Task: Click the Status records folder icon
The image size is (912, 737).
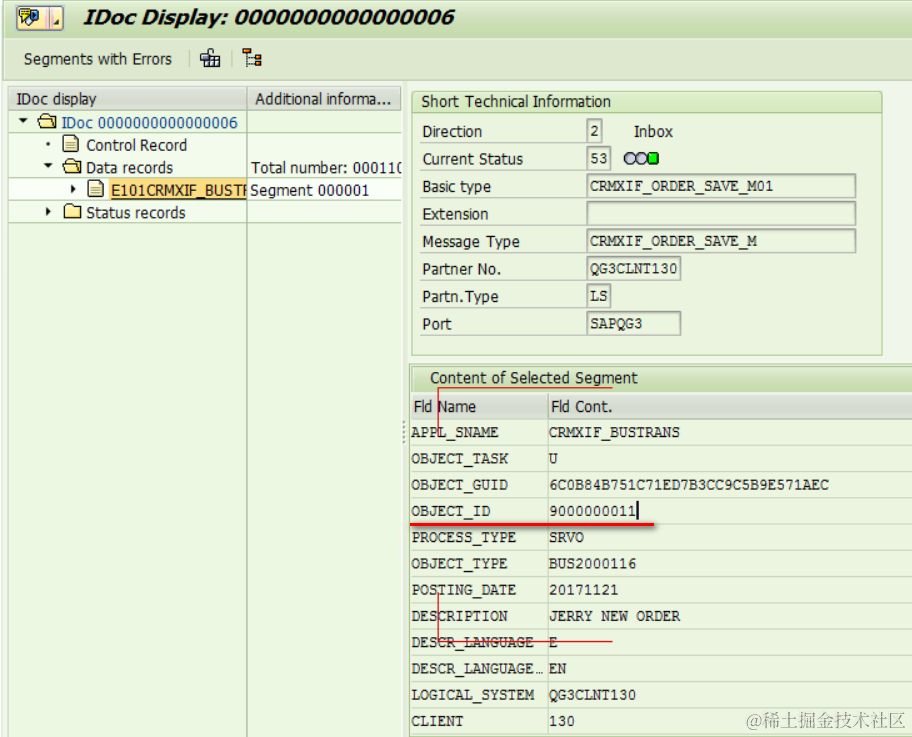Action: coord(72,211)
